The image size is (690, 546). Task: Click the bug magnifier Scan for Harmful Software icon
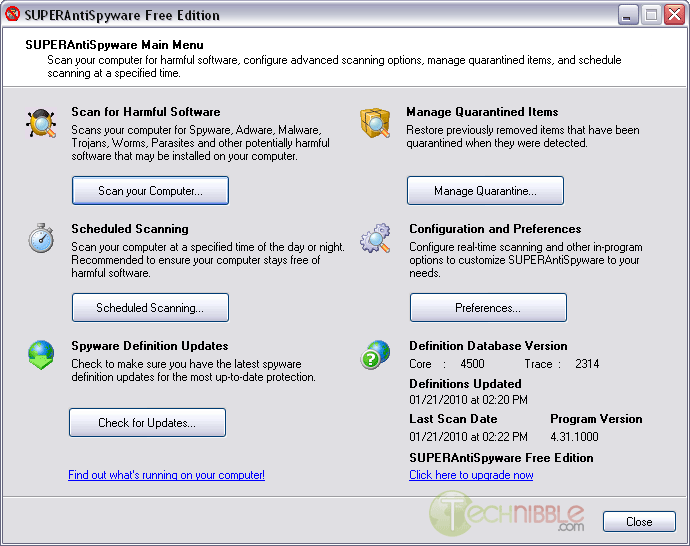(x=41, y=123)
